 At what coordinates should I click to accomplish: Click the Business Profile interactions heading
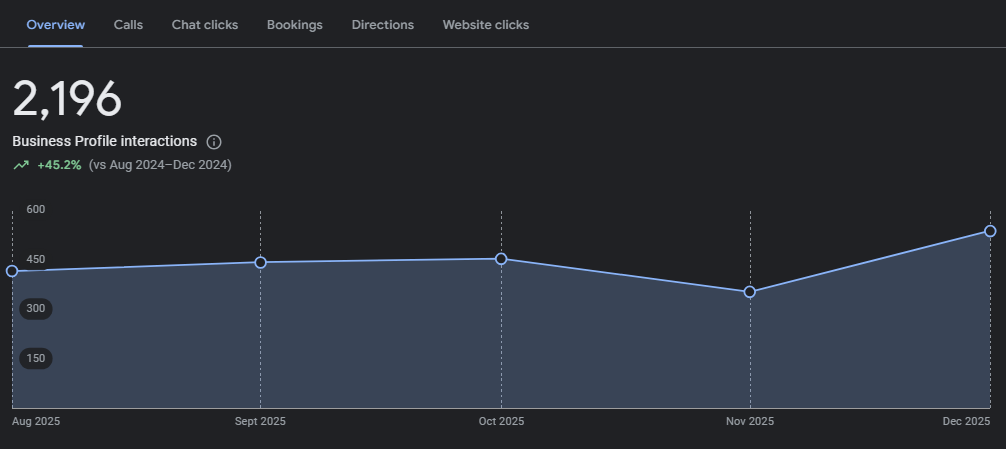coord(105,142)
